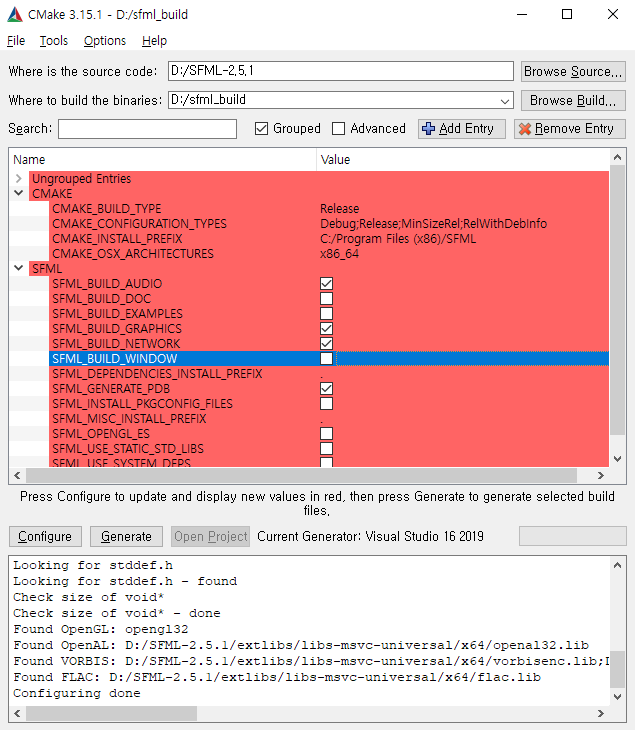This screenshot has width=635, height=730.
Task: Expand the Ungrouped Entries group
Action: click(x=19, y=178)
